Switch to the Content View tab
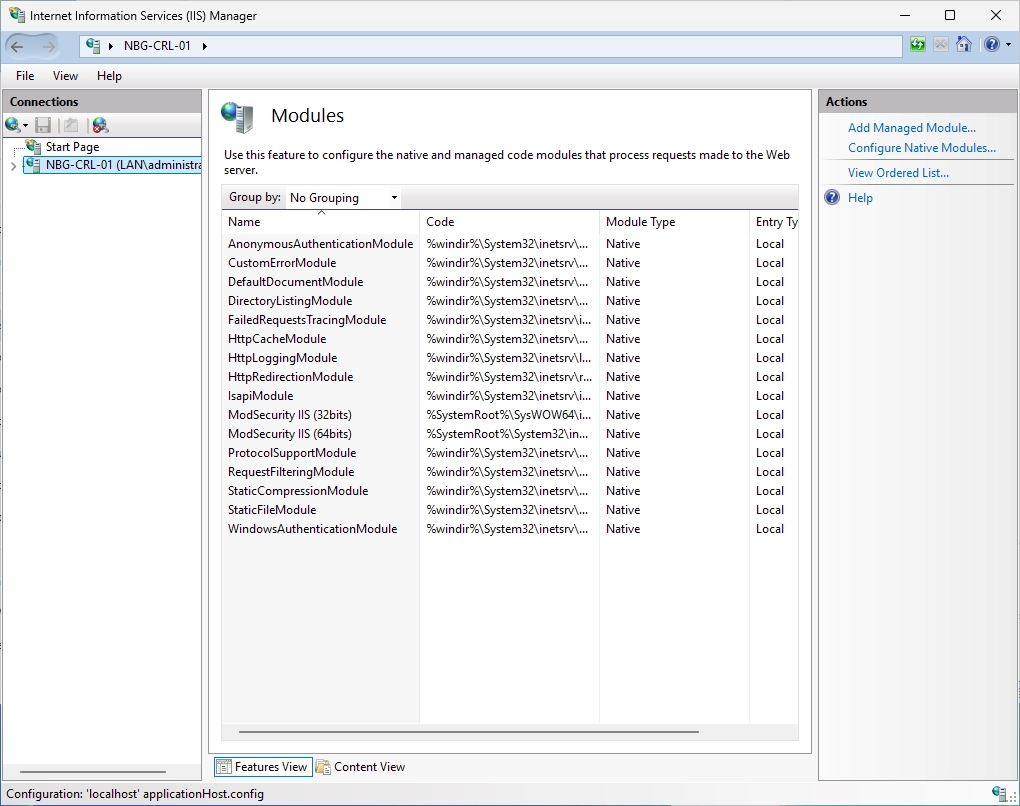Image resolution: width=1020 pixels, height=806 pixels. [361, 767]
